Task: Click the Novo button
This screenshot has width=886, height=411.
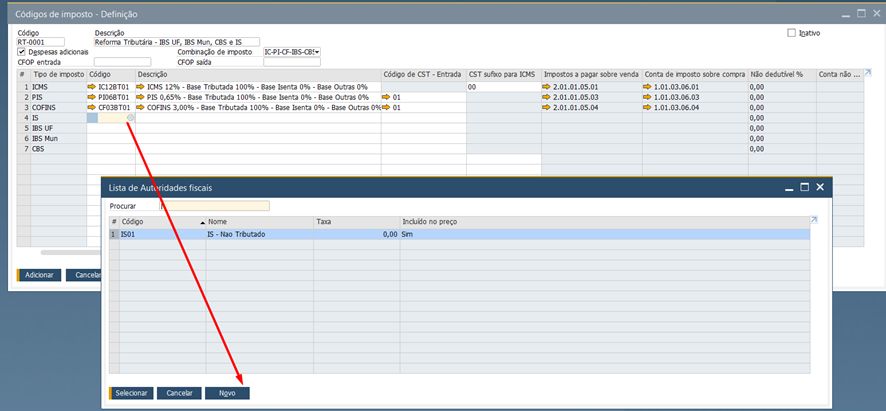Action: [x=227, y=393]
